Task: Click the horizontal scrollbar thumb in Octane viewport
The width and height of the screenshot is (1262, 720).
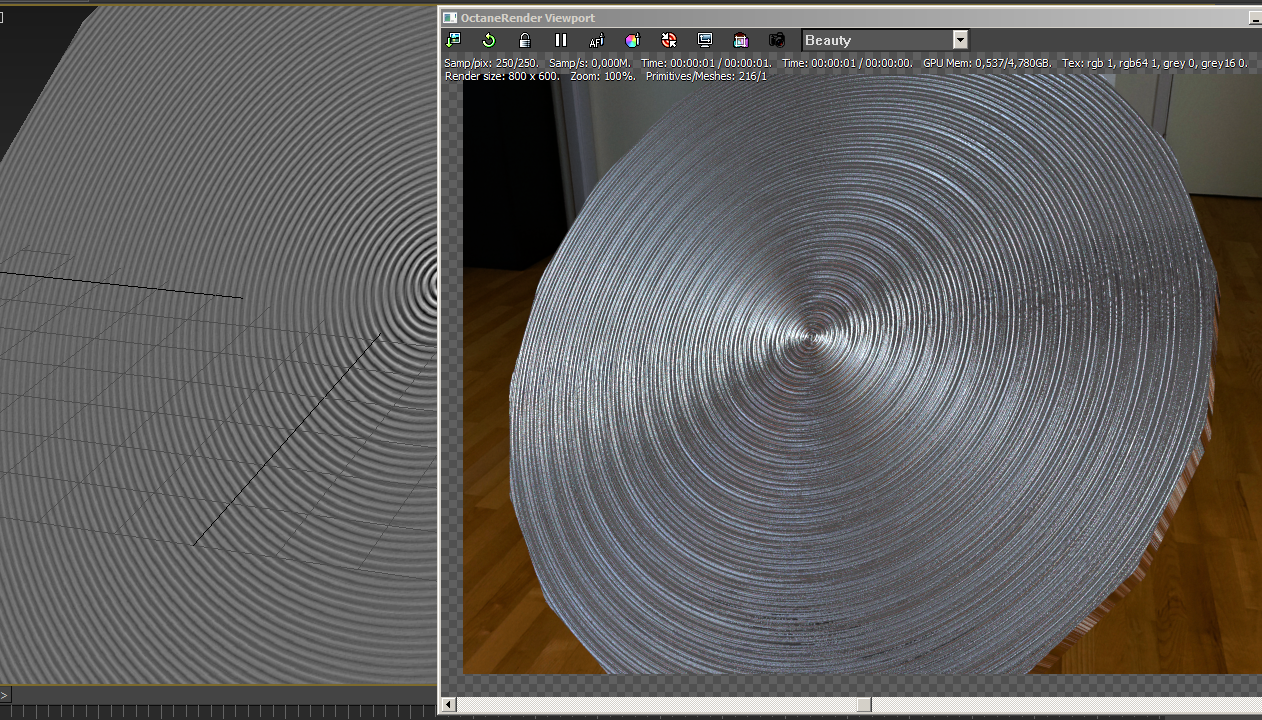Action: coord(864,705)
